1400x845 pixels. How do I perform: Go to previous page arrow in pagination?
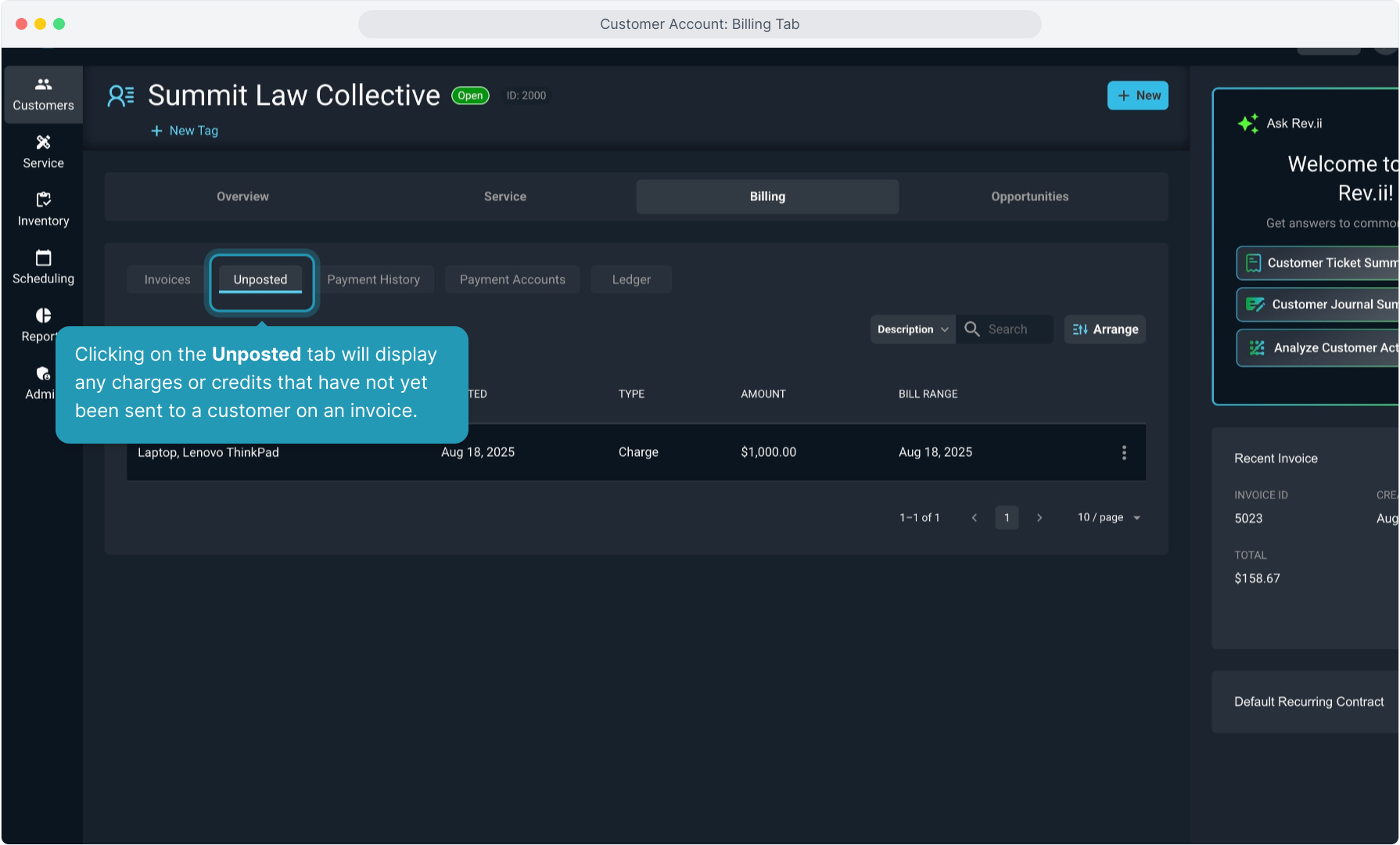(975, 517)
